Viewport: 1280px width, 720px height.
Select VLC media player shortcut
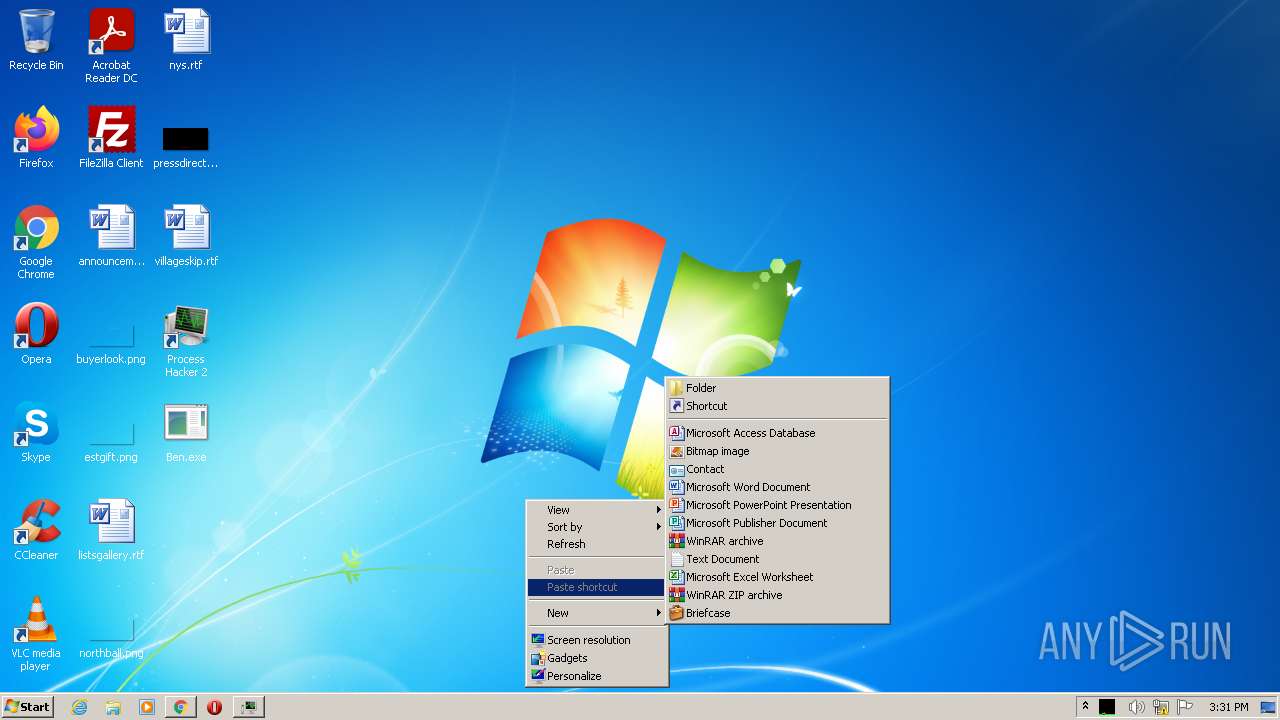(36, 634)
